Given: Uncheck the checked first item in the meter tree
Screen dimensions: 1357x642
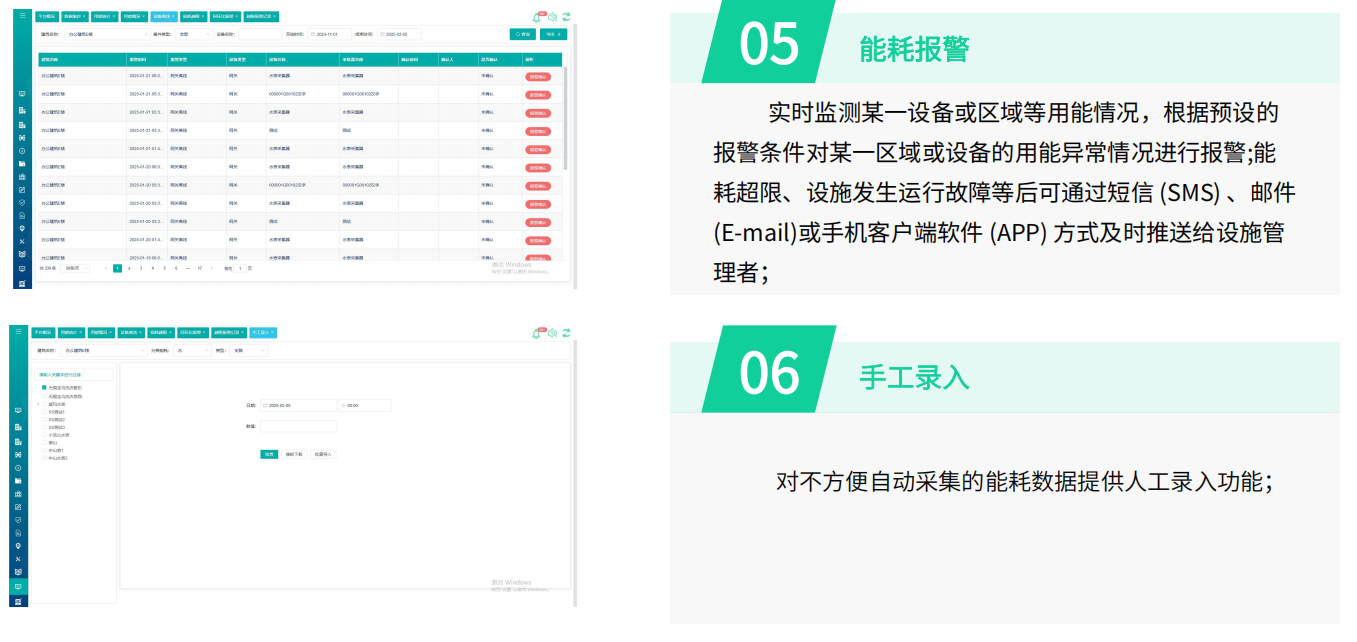Looking at the screenshot, I should coord(44,388).
